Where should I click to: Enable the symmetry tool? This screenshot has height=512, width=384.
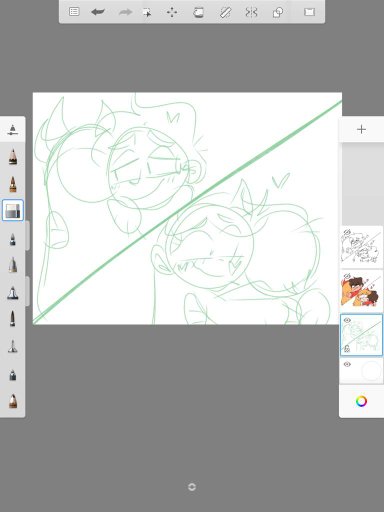pyautogui.click(x=251, y=12)
